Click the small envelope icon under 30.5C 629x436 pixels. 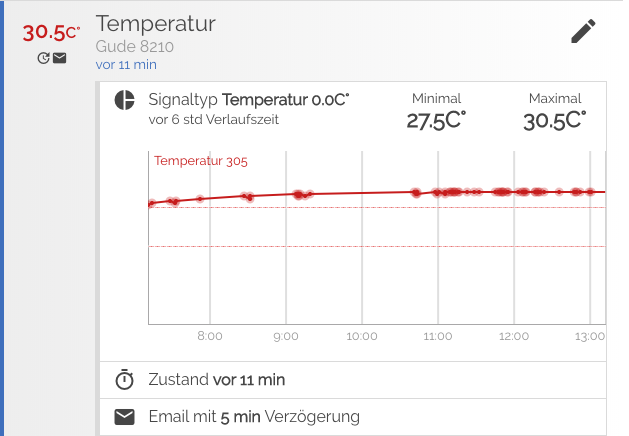pos(60,58)
